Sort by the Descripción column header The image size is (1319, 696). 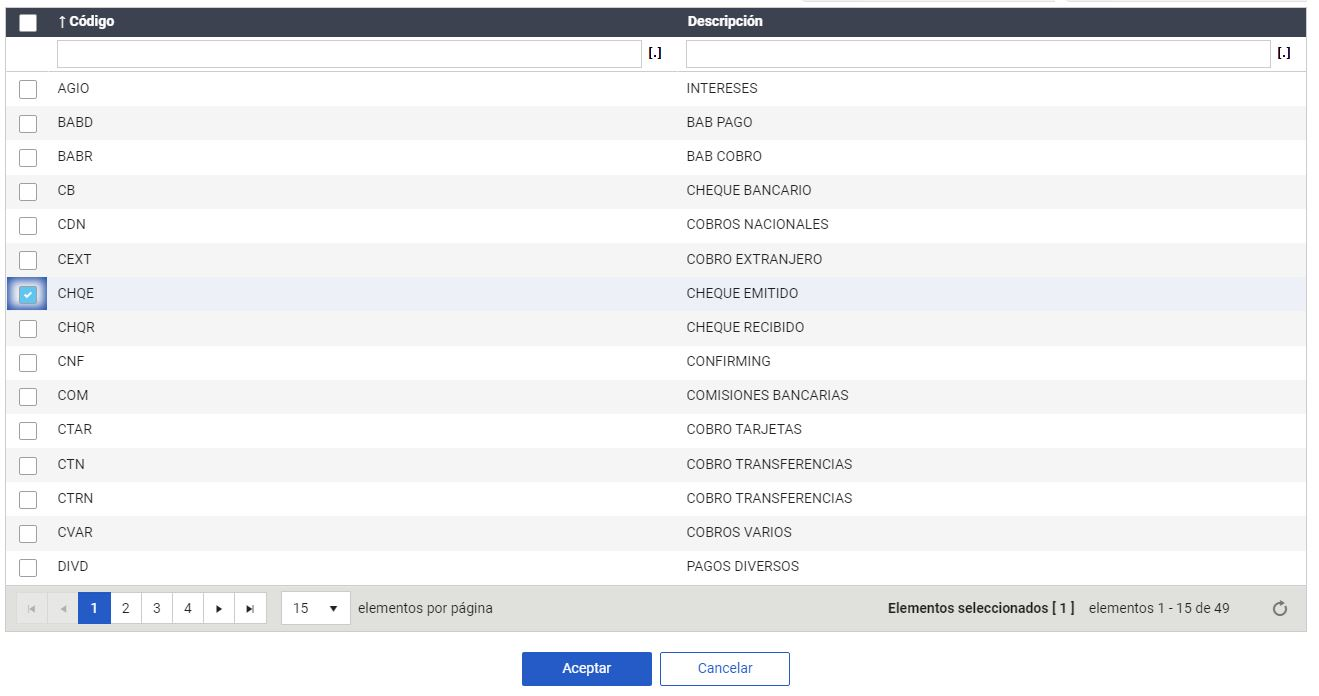(725, 22)
